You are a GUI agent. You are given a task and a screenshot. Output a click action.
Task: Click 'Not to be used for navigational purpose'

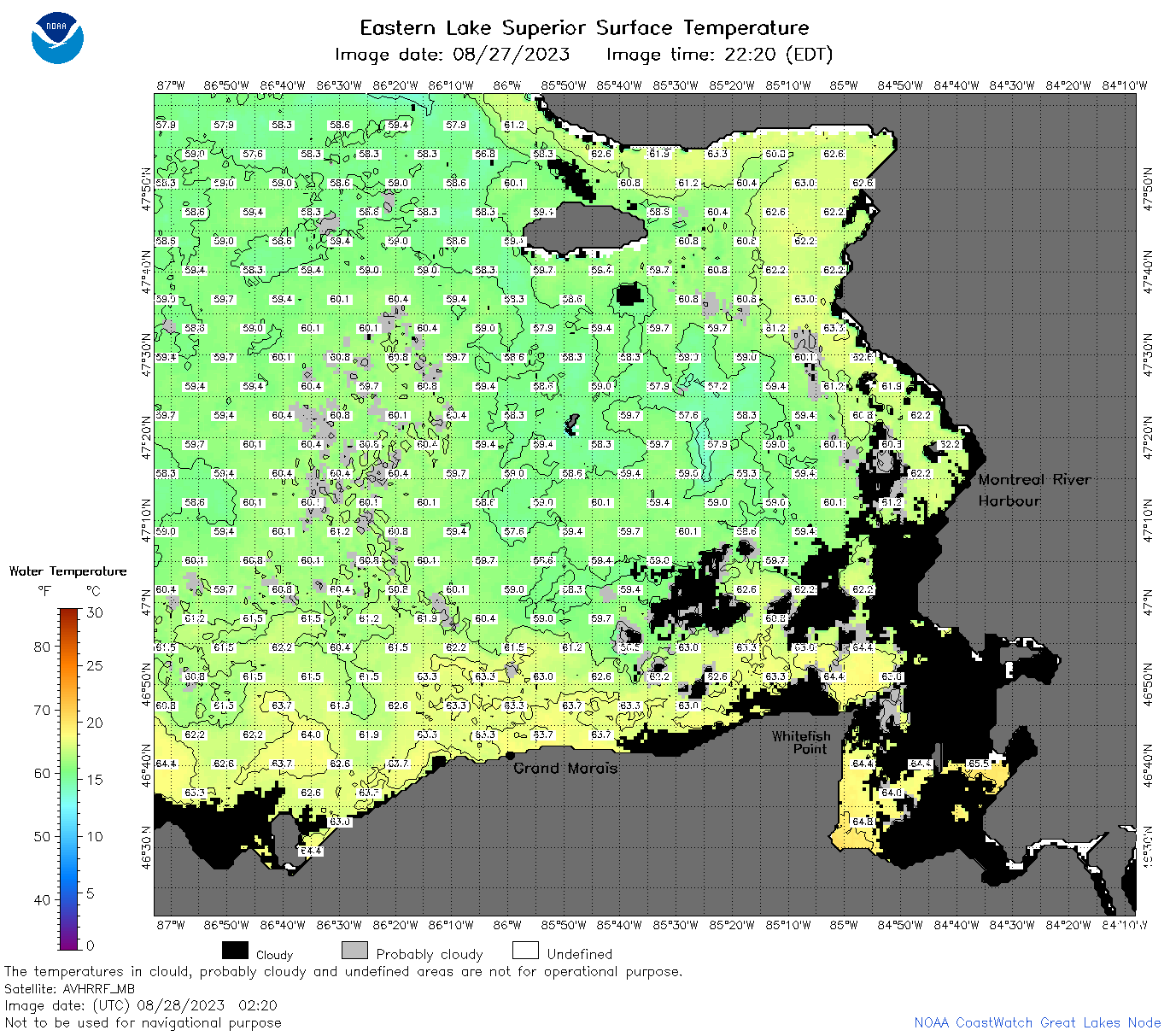point(143,1022)
